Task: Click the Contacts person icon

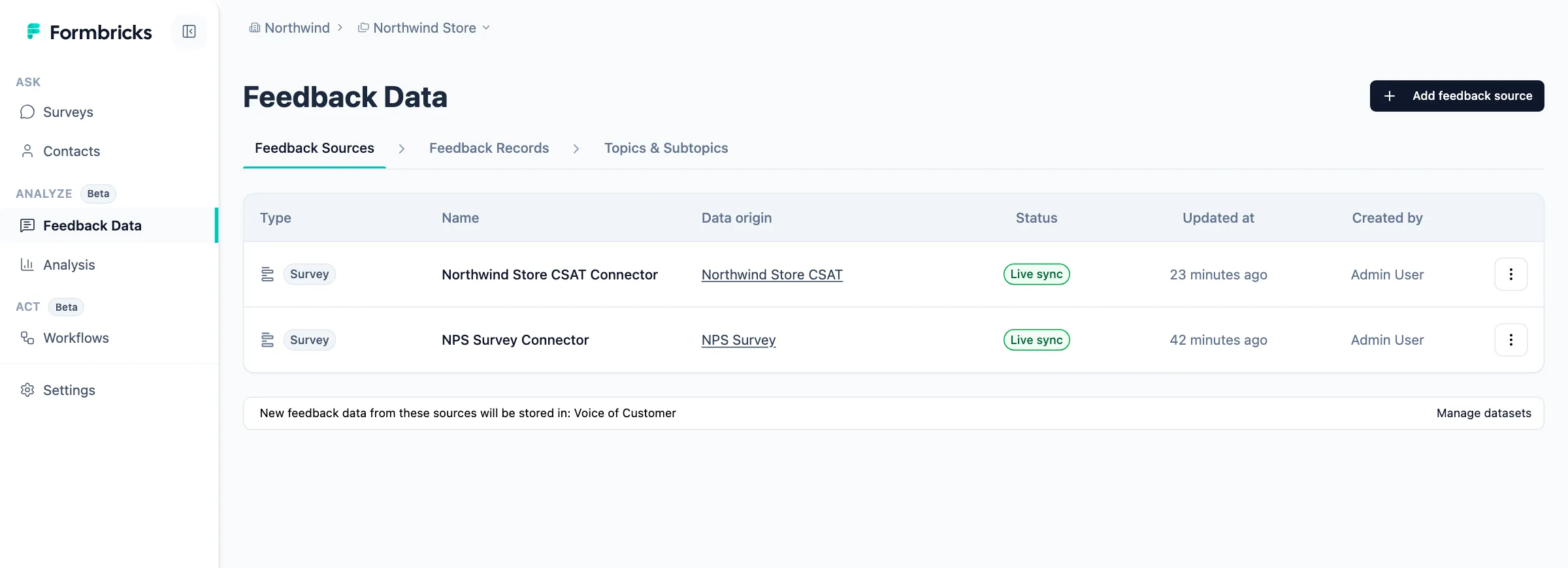Action: pos(27,151)
